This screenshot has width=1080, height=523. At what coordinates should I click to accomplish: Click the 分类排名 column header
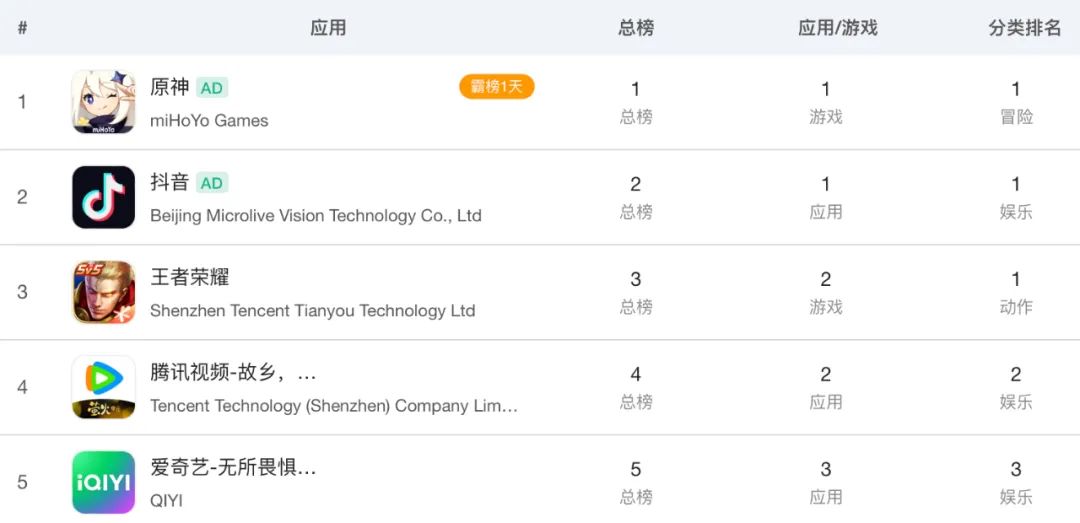click(1025, 28)
